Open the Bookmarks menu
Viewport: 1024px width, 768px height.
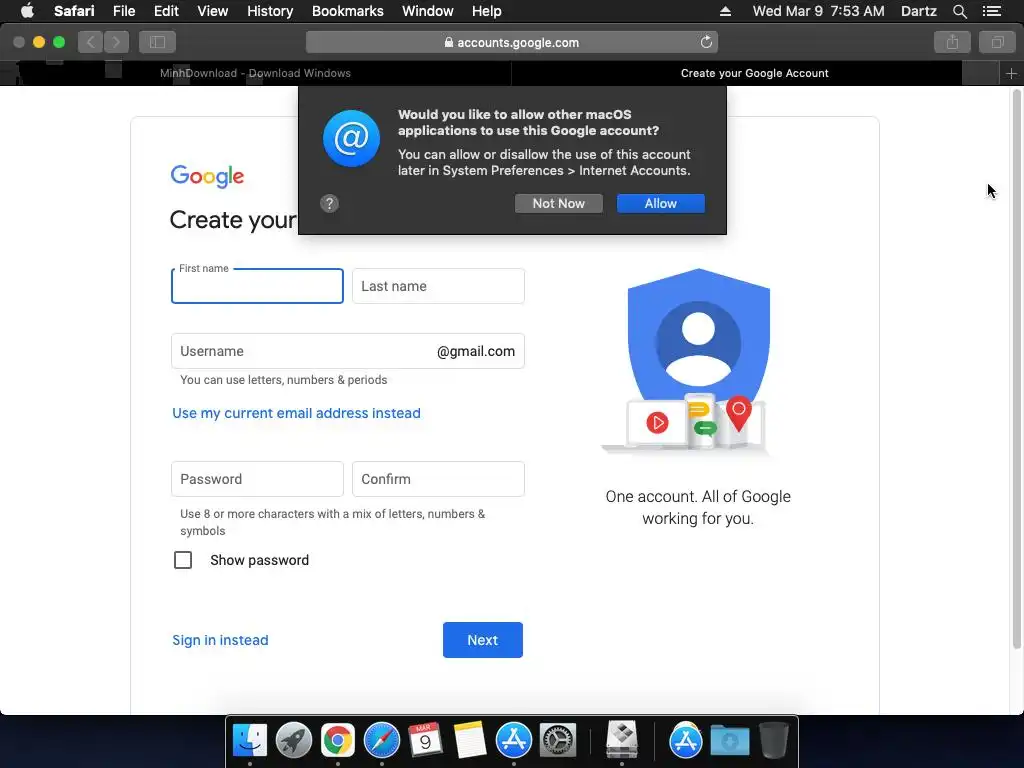pos(347,11)
